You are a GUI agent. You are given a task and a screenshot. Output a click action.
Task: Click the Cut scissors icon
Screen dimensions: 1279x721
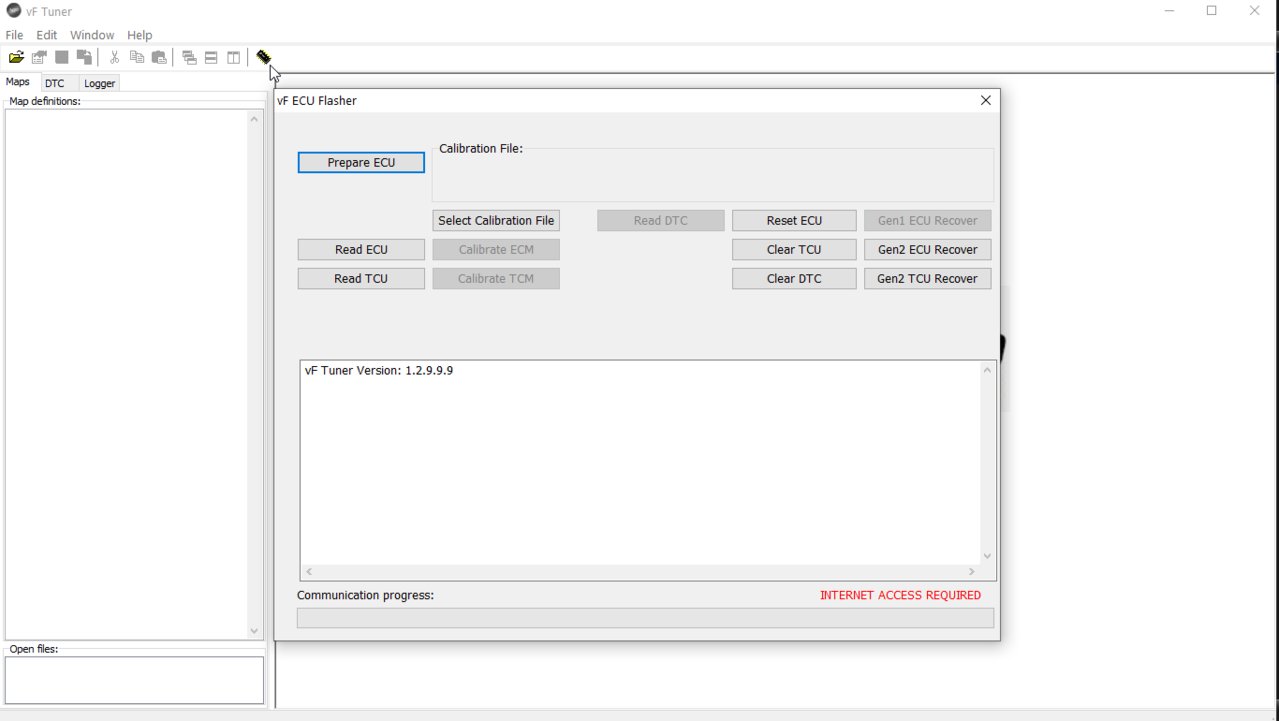coord(114,58)
